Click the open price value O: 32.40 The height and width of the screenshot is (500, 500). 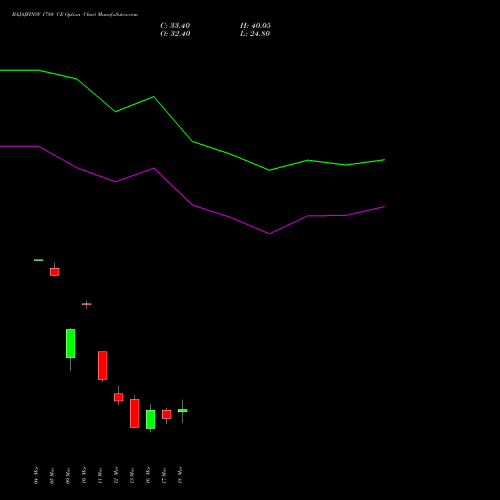[x=175, y=34]
